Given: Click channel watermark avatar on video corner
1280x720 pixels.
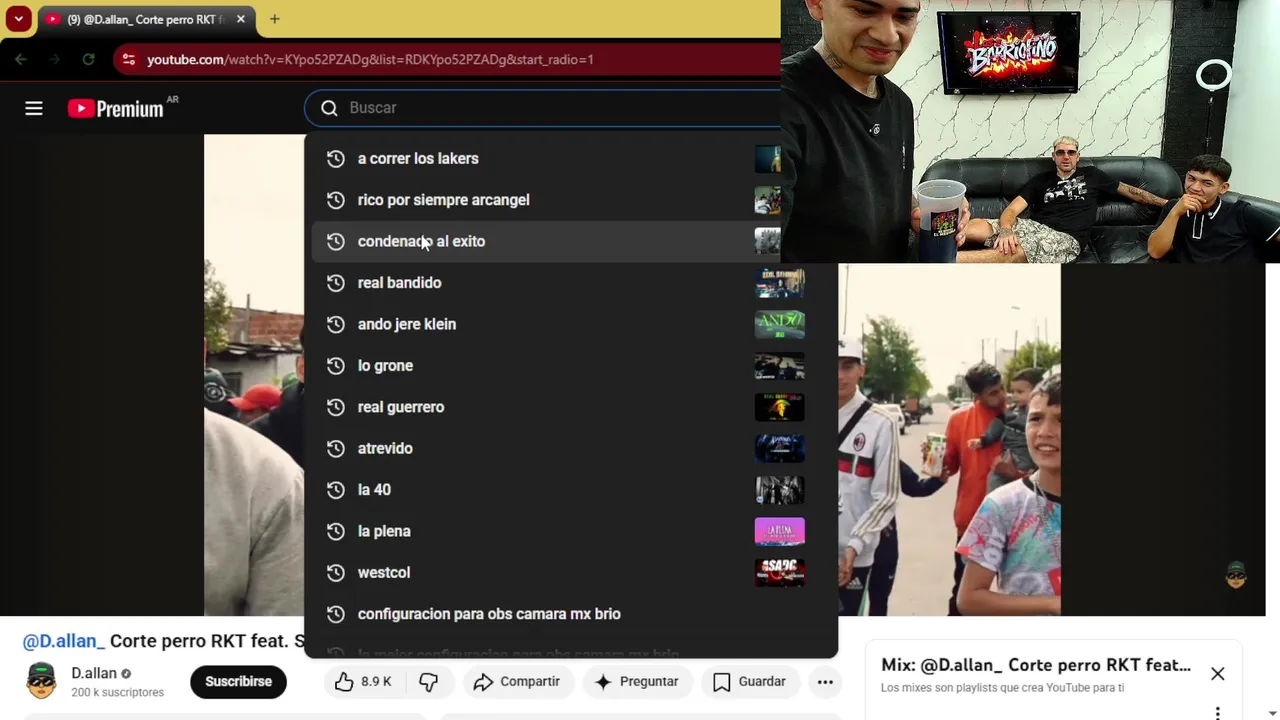Looking at the screenshot, I should 1236,575.
